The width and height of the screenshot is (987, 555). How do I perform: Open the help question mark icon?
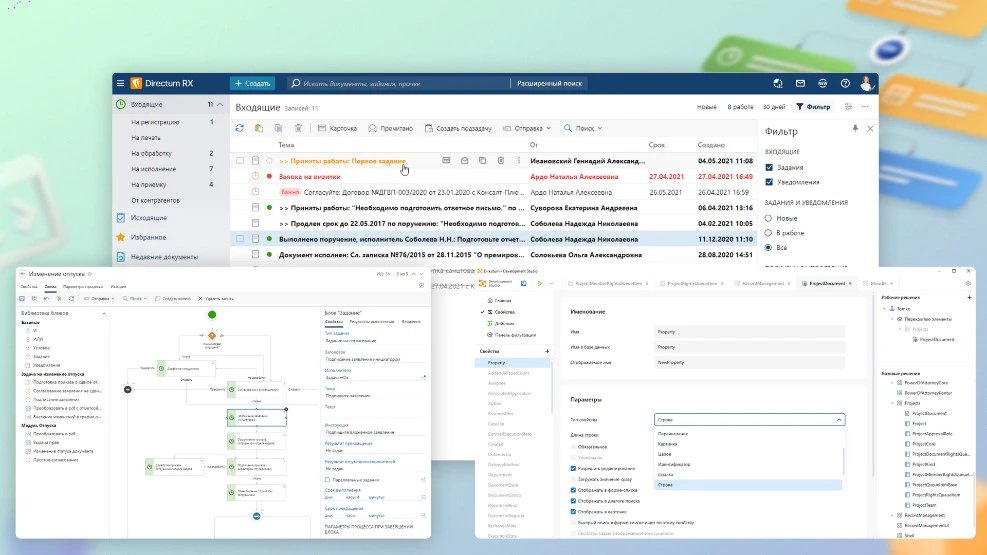845,83
